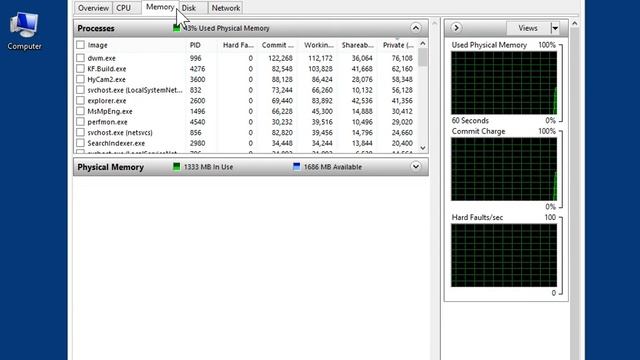The width and height of the screenshot is (640, 360).
Task: Sort by the Private column header
Action: (x=398, y=45)
